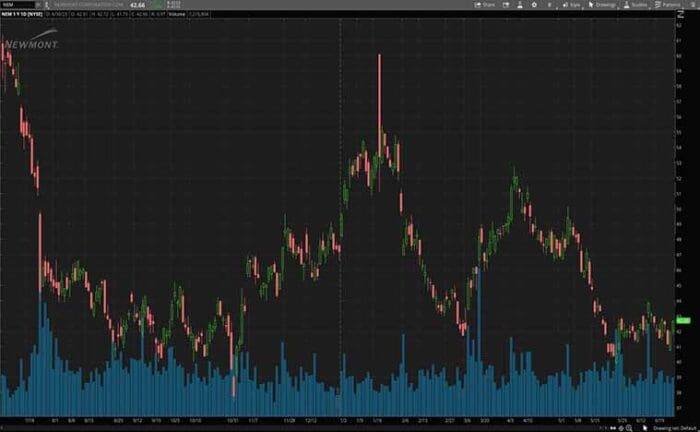Click the flask icon in the toolbar
This screenshot has width=700, height=432.
(x=520, y=5)
